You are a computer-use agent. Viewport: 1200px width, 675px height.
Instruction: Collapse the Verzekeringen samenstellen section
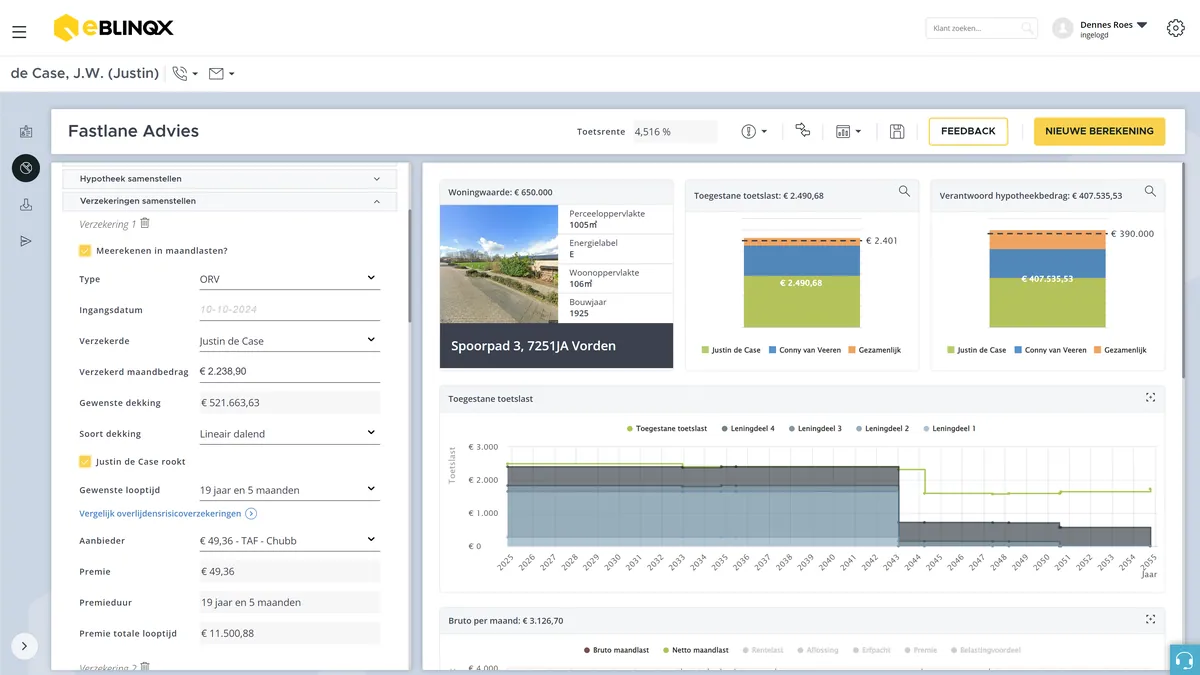pos(230,201)
